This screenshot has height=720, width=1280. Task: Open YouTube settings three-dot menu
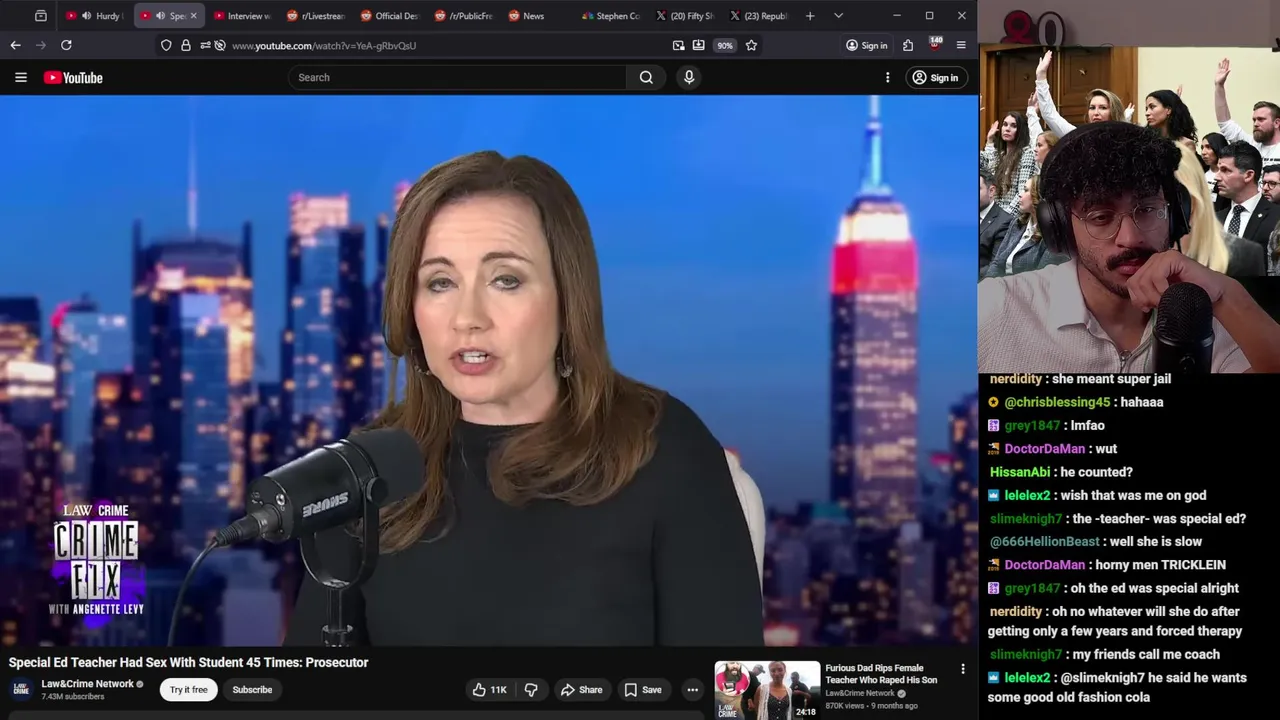[887, 77]
